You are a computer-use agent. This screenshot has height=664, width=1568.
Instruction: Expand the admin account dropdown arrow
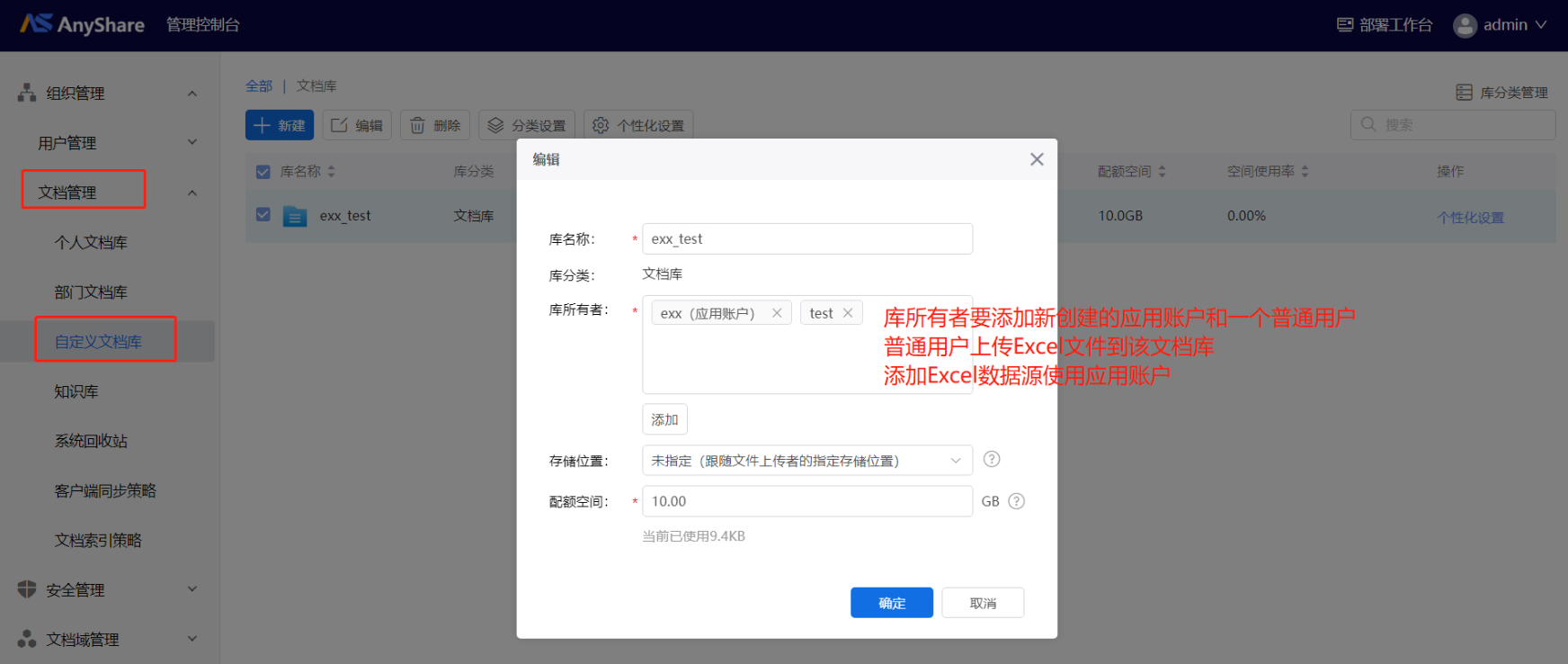click(1541, 25)
